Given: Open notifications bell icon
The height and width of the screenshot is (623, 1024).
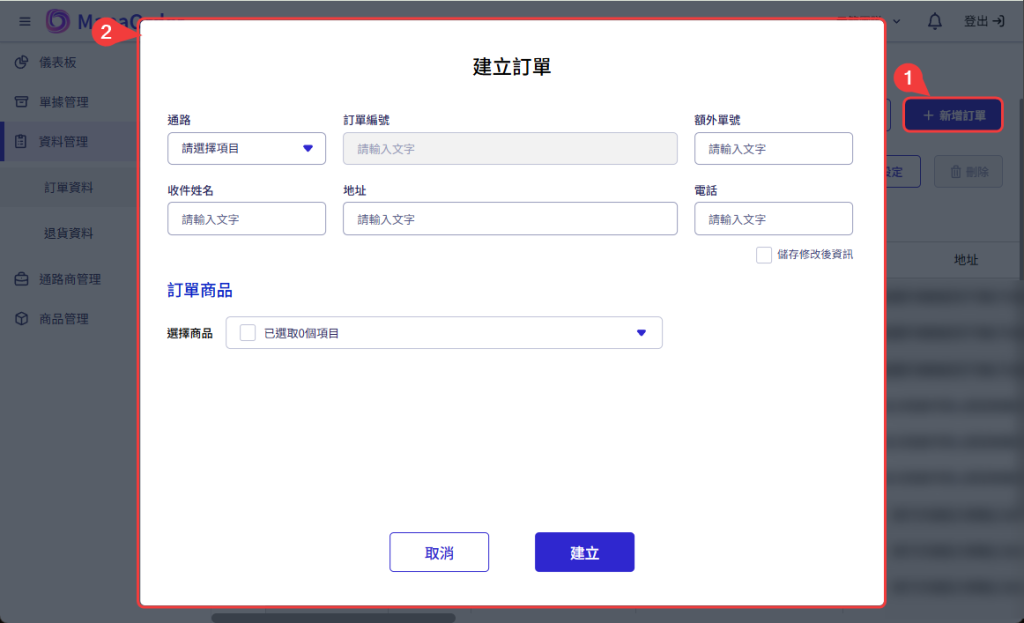Looking at the screenshot, I should point(935,21).
